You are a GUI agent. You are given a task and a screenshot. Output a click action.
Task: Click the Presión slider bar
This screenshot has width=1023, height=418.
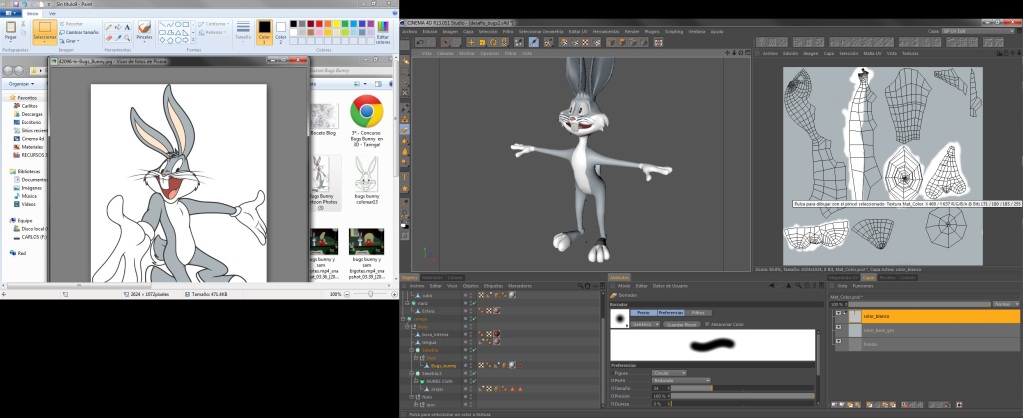tap(742, 396)
